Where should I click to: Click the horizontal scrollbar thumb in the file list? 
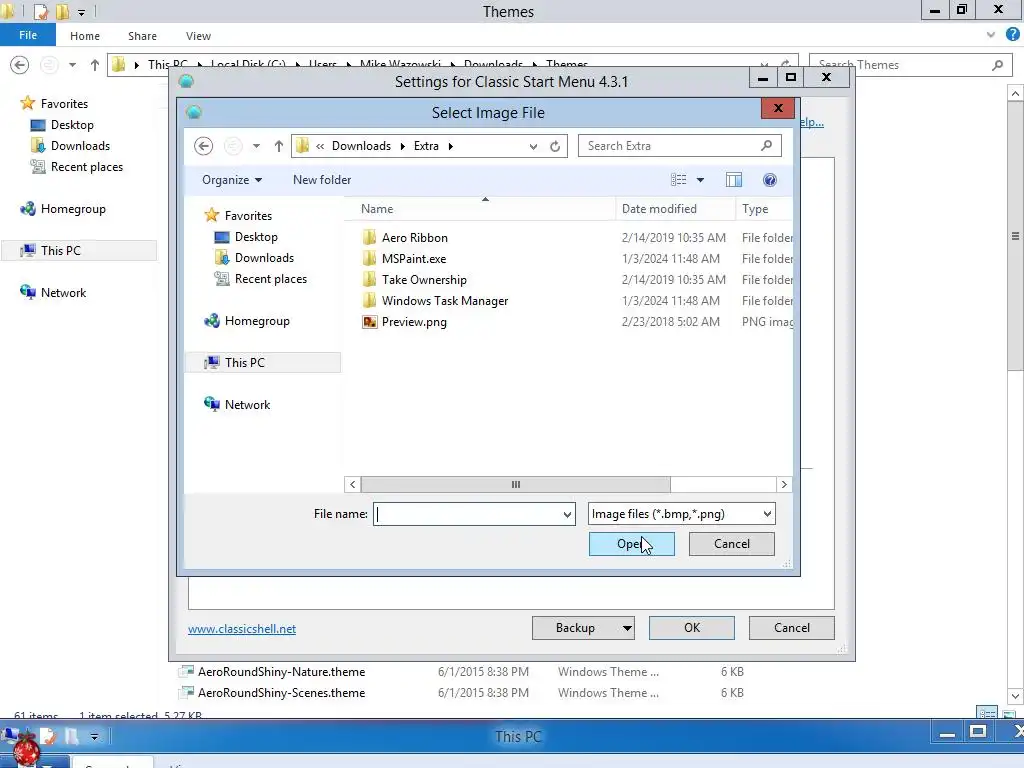pyautogui.click(x=515, y=485)
